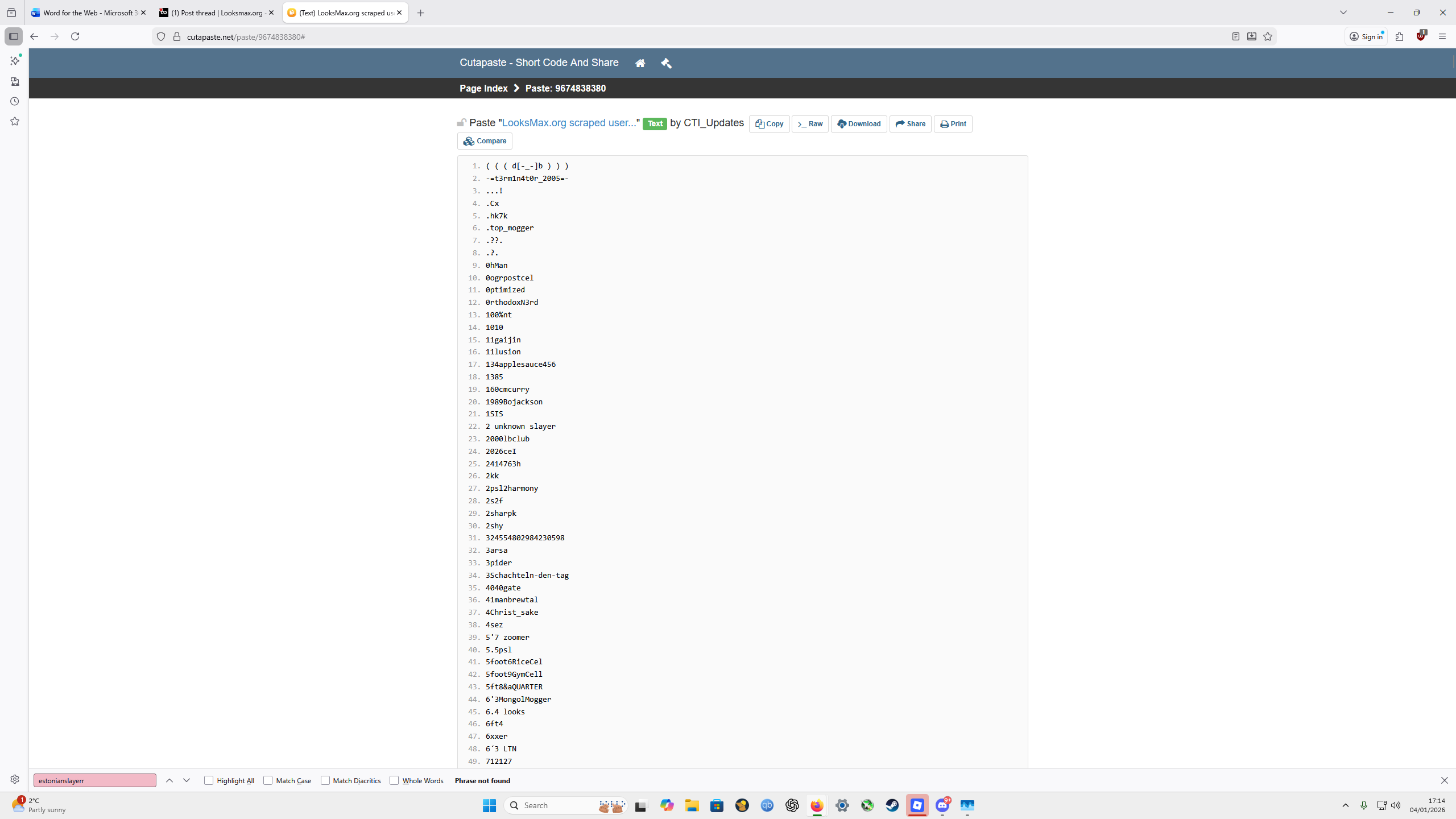
Task: Click the find bar search field
Action: [94, 780]
